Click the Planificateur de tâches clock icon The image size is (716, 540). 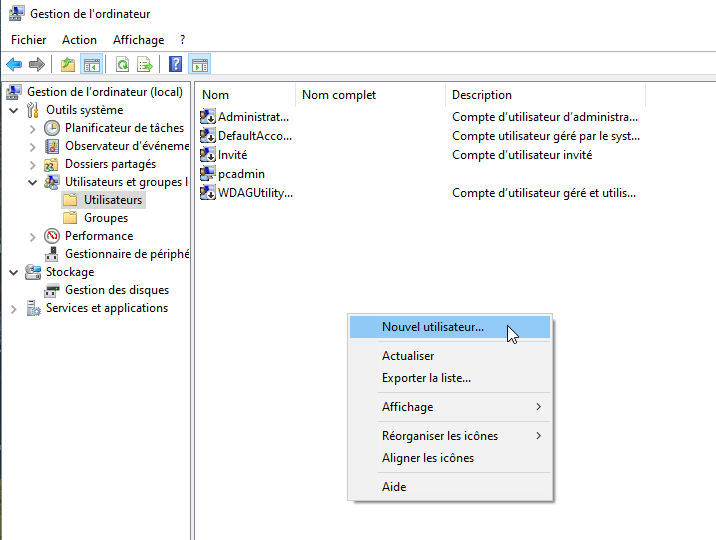click(52, 128)
